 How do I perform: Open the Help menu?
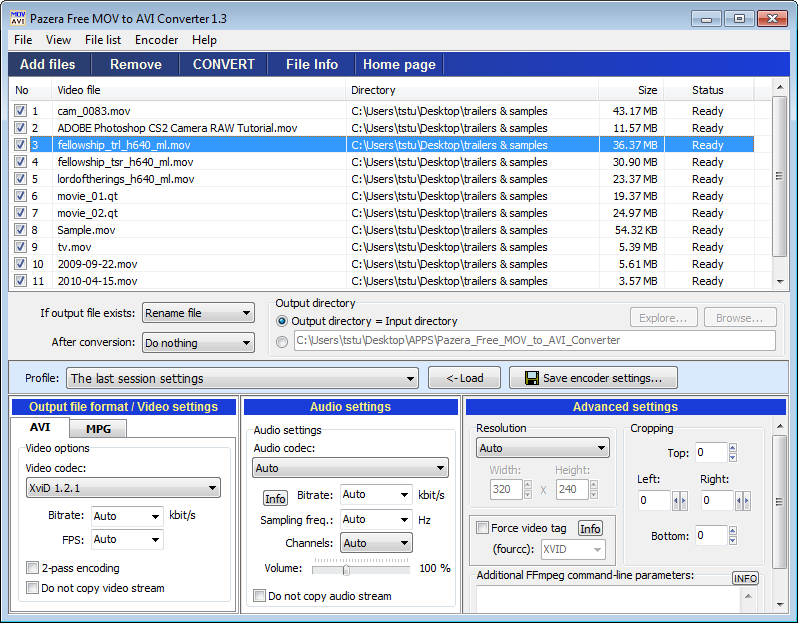click(204, 40)
